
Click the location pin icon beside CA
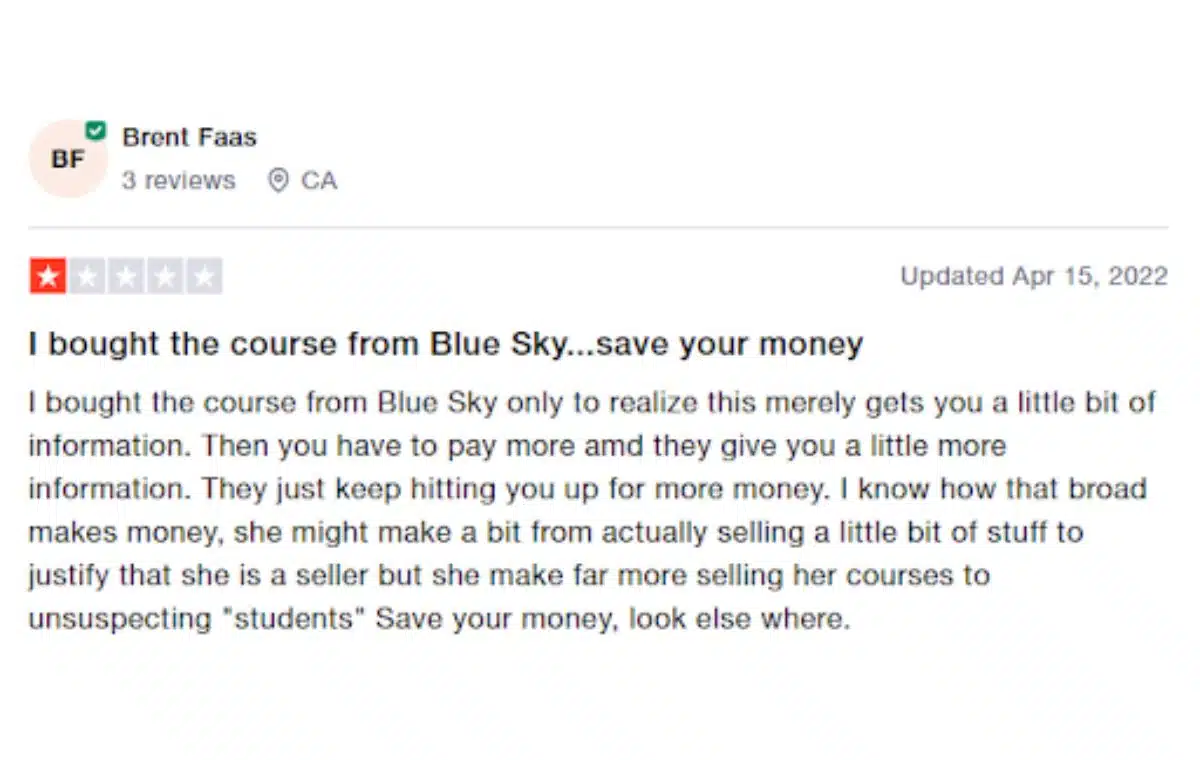point(279,181)
